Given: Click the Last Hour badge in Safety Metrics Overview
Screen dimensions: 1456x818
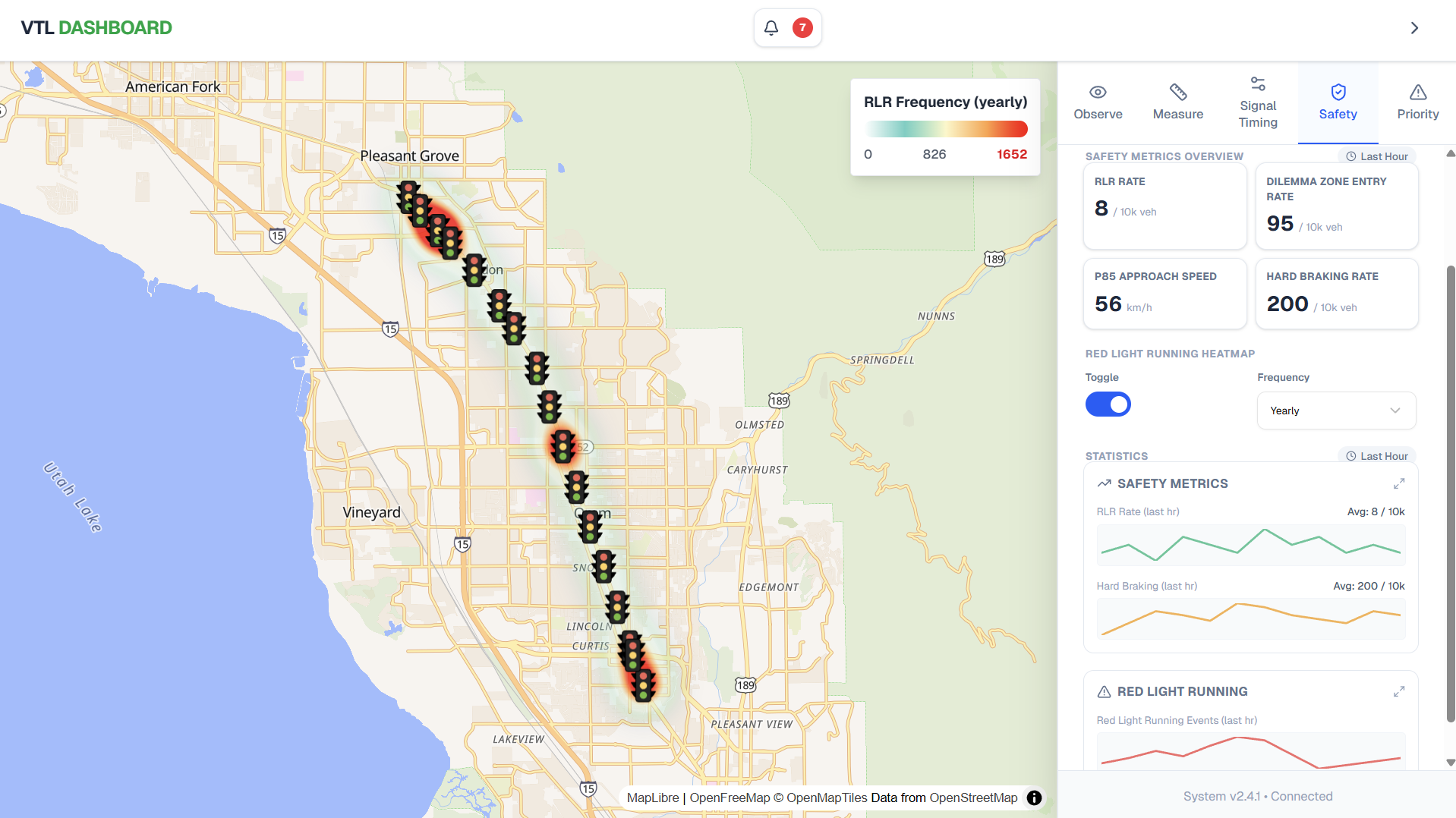Looking at the screenshot, I should pos(1376,156).
